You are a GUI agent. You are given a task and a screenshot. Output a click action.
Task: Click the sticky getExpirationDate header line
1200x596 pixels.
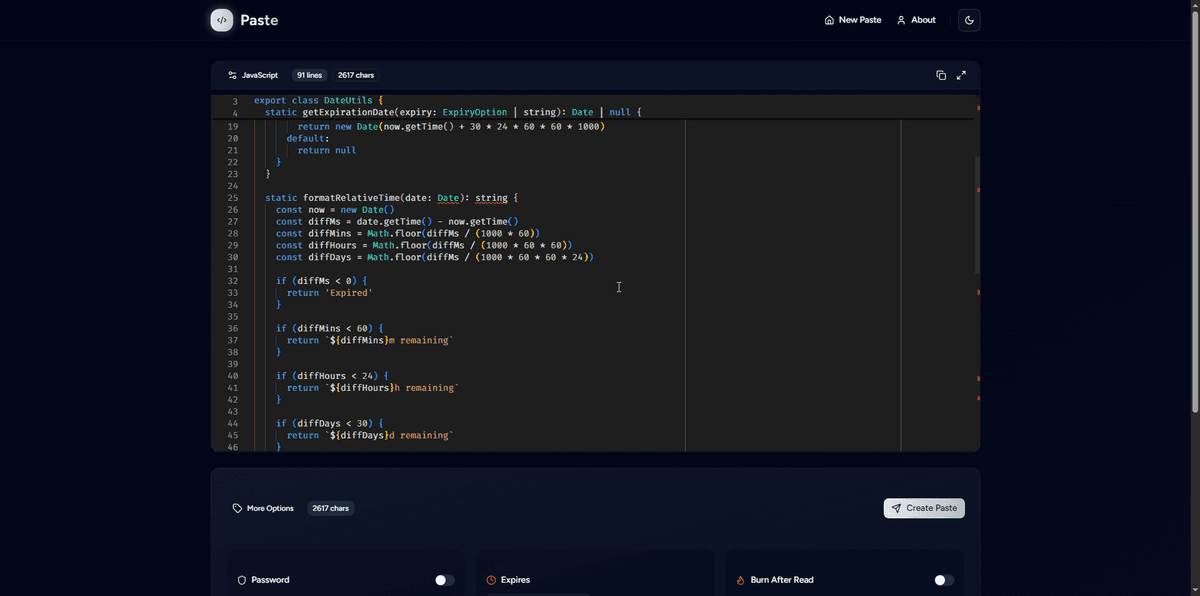(453, 112)
